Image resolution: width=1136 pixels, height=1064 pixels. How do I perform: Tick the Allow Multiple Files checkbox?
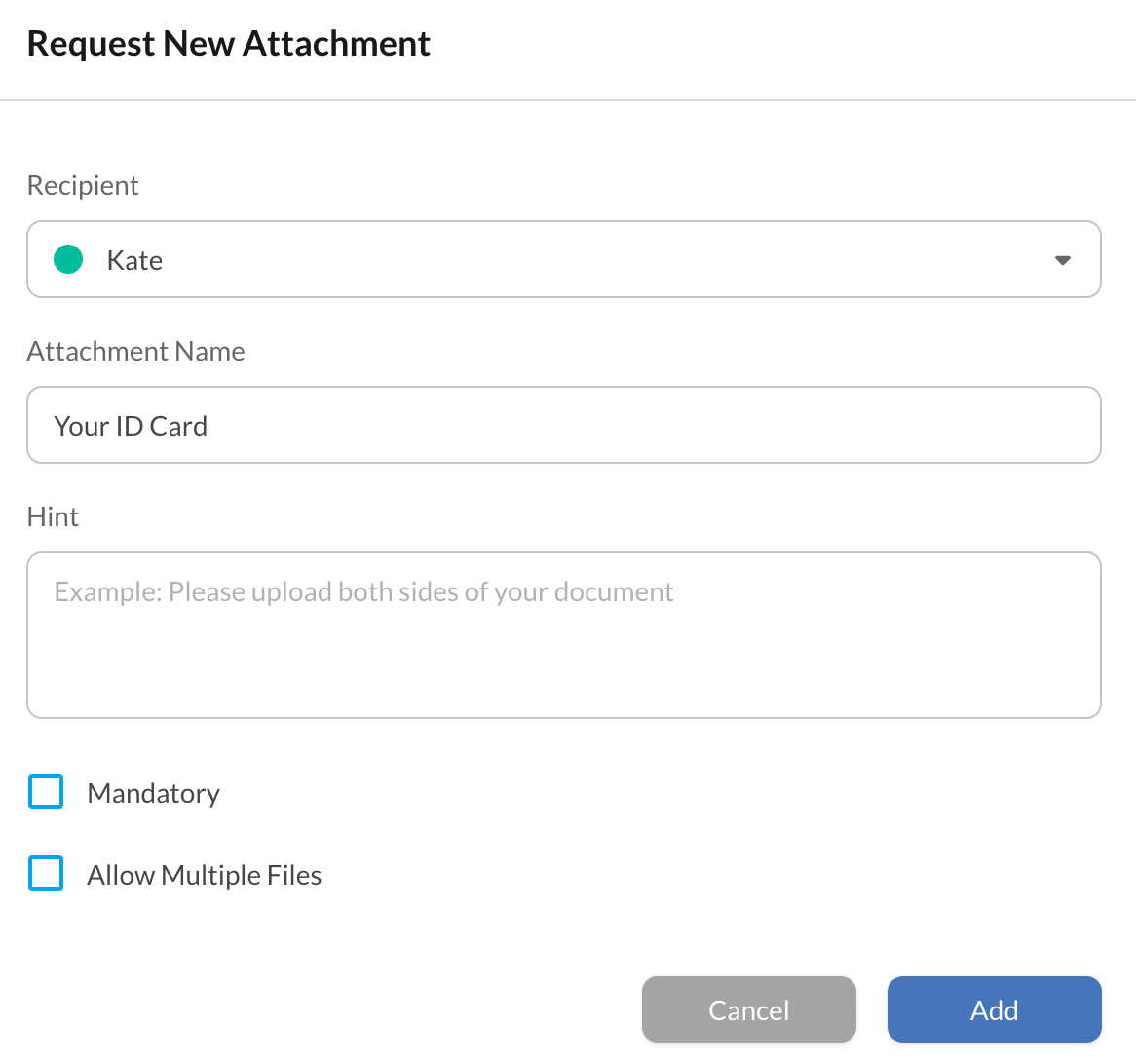46,874
